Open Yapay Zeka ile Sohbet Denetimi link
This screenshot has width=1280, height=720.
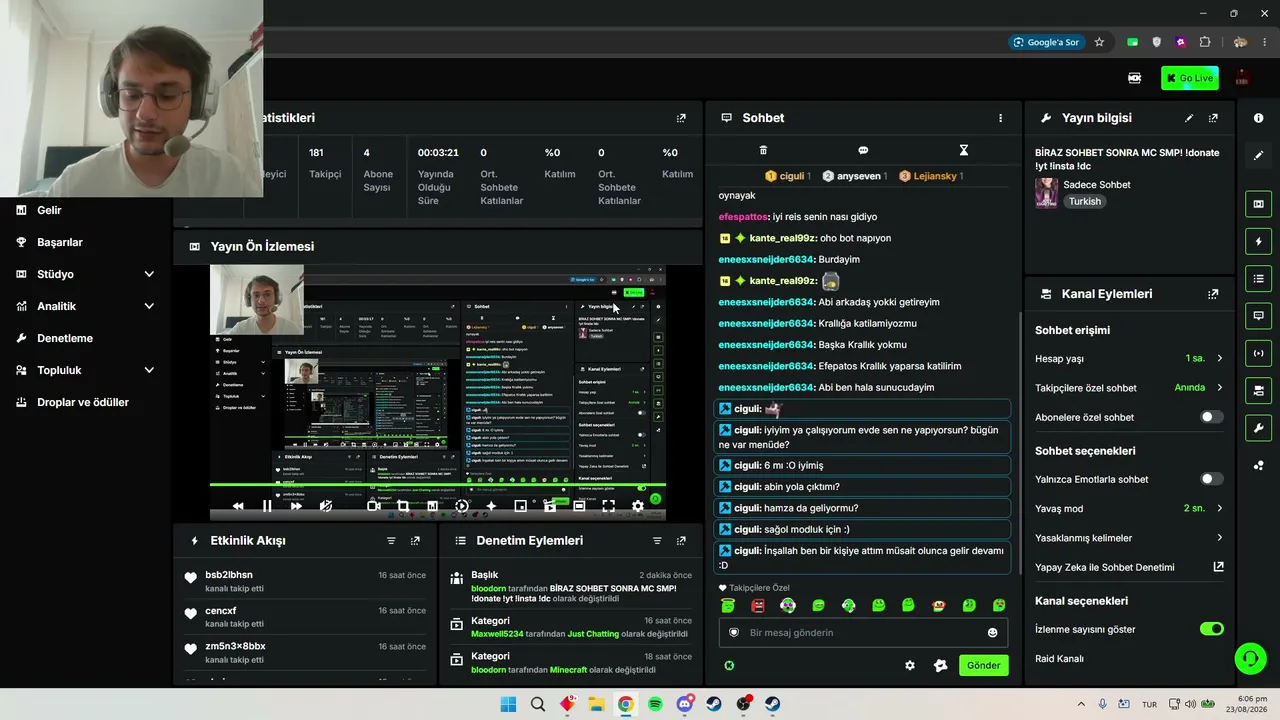[1130, 567]
